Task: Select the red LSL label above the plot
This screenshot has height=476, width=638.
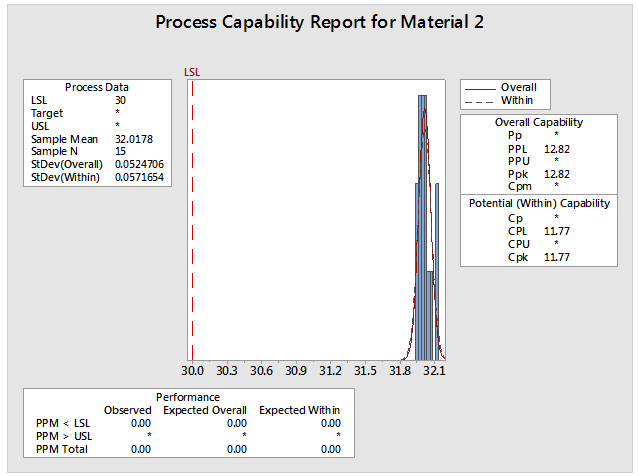Action: (191, 72)
